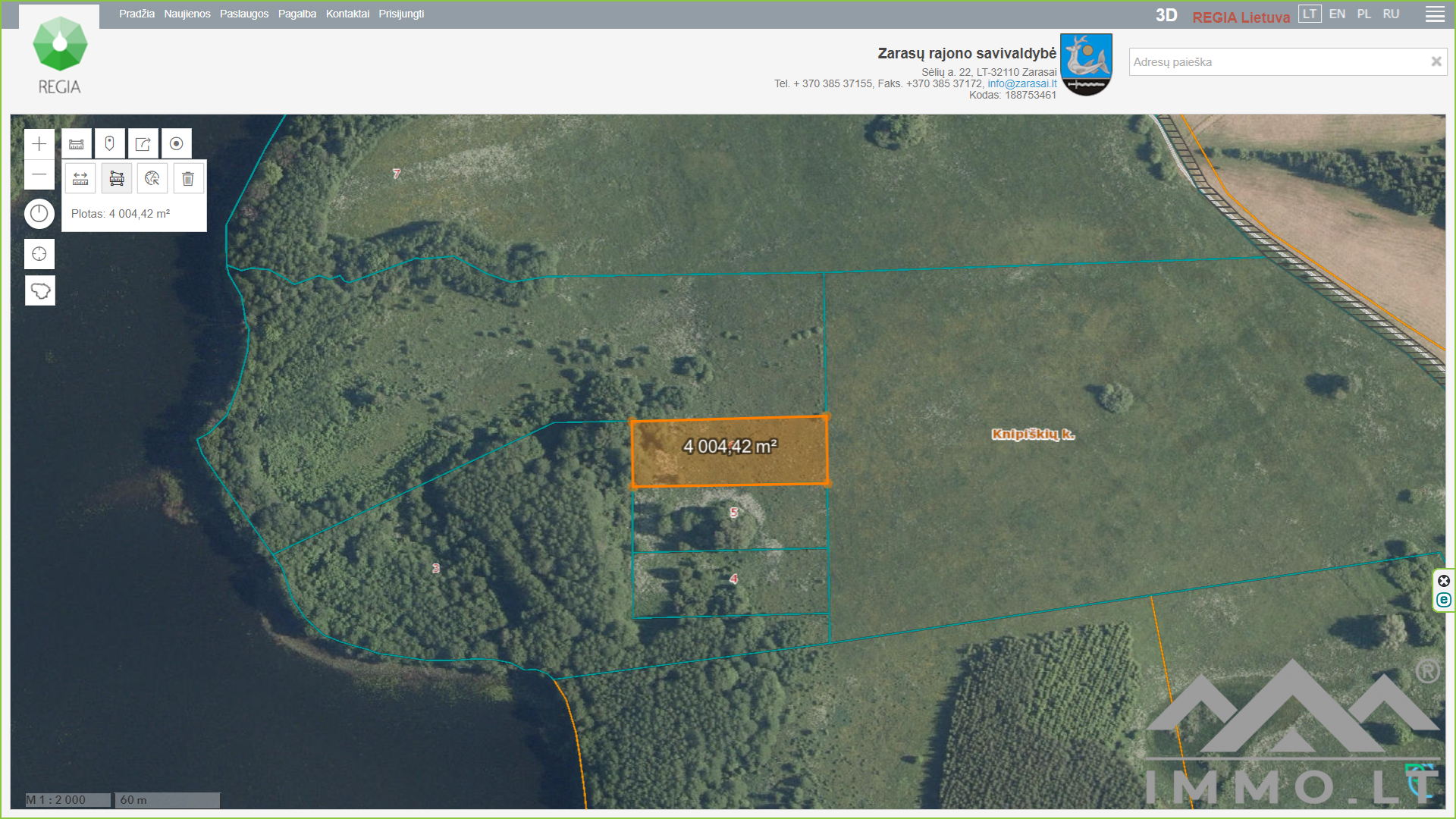Click the Knipiškių k. village label
1456x819 pixels.
1033,435
